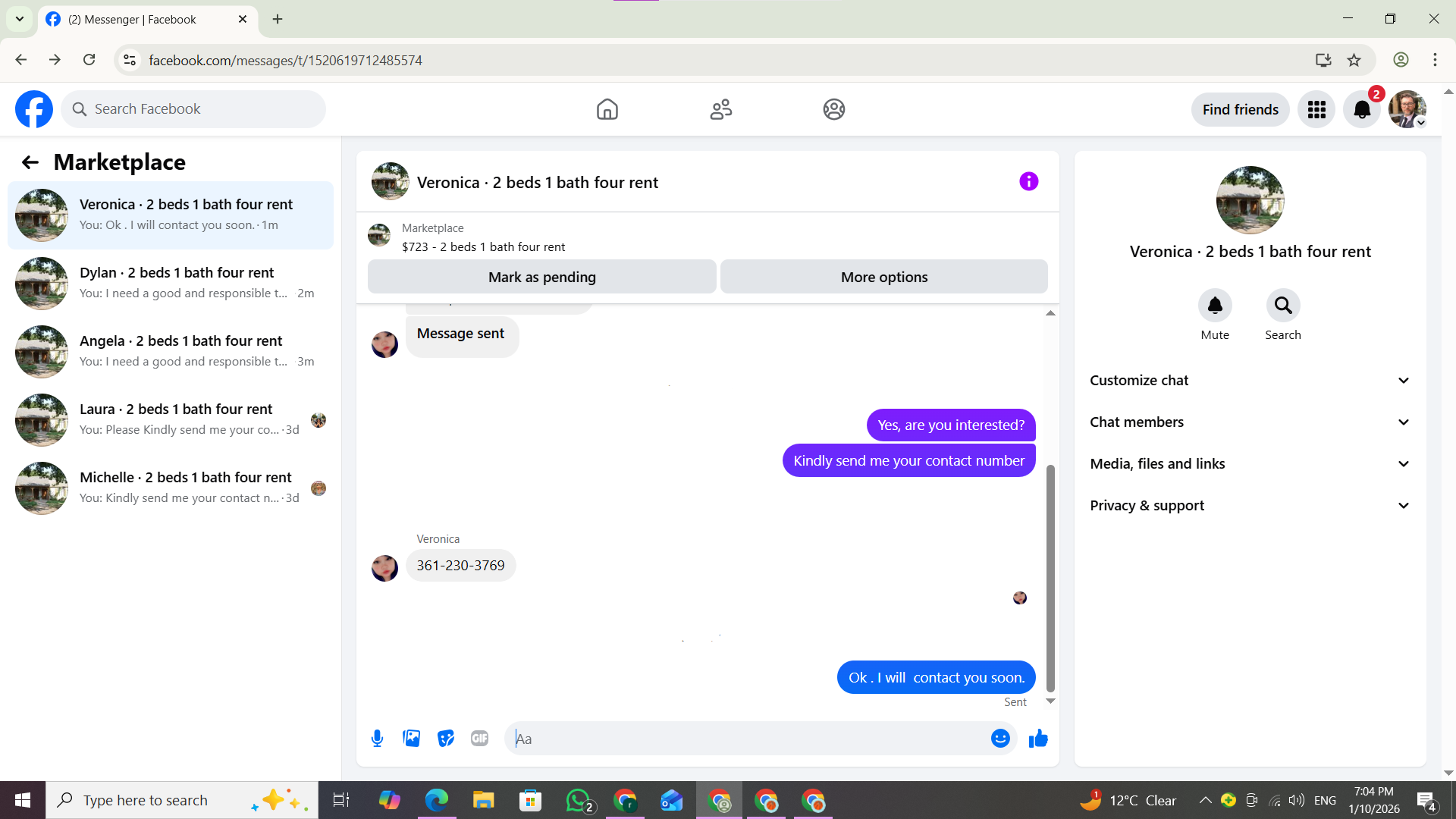Image resolution: width=1456 pixels, height=819 pixels.
Task: Open the notifications bell
Action: 1361,109
